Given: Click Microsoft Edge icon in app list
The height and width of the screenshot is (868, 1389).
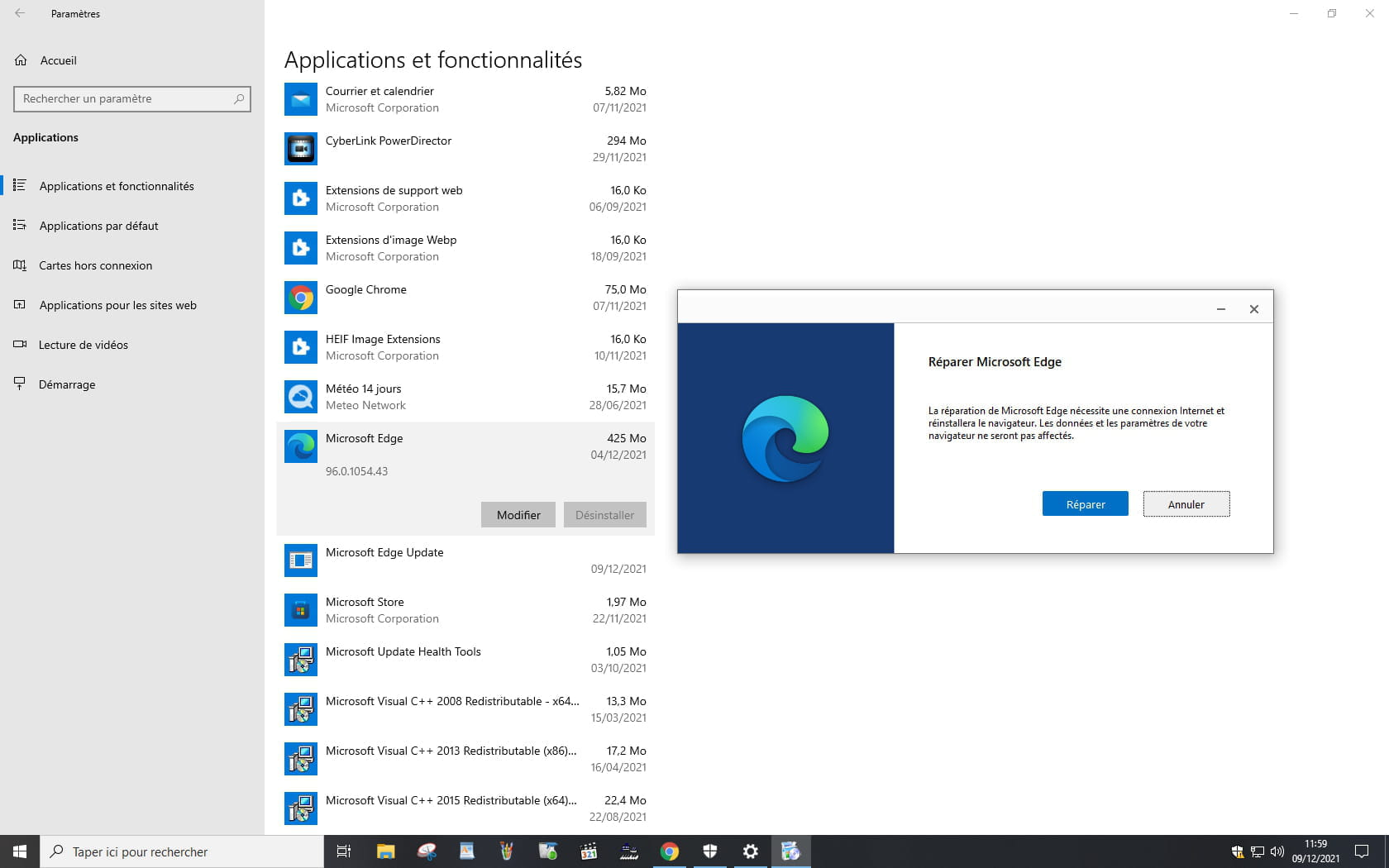Looking at the screenshot, I should pos(301,446).
